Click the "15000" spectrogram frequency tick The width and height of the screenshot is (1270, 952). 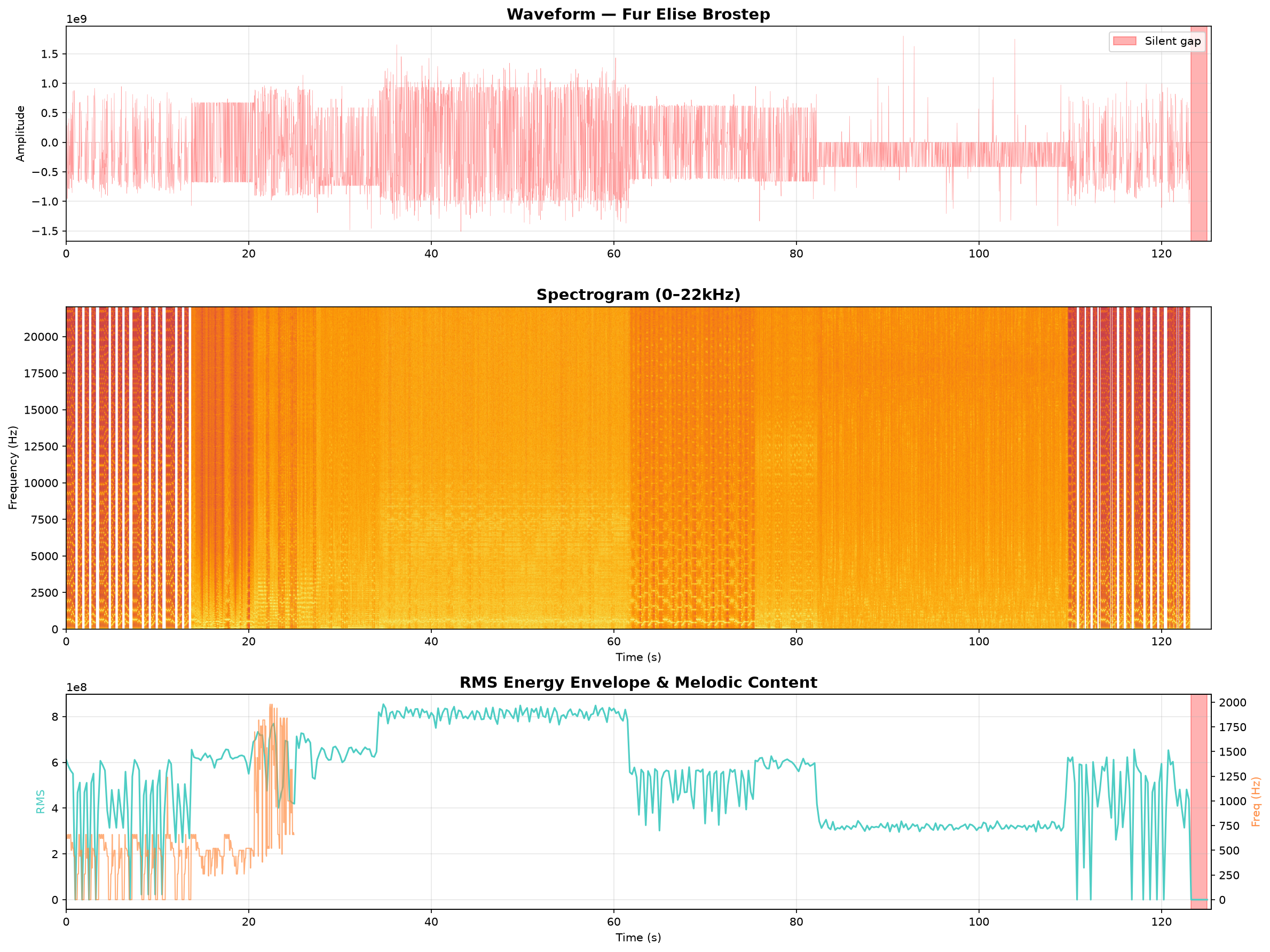[41, 410]
